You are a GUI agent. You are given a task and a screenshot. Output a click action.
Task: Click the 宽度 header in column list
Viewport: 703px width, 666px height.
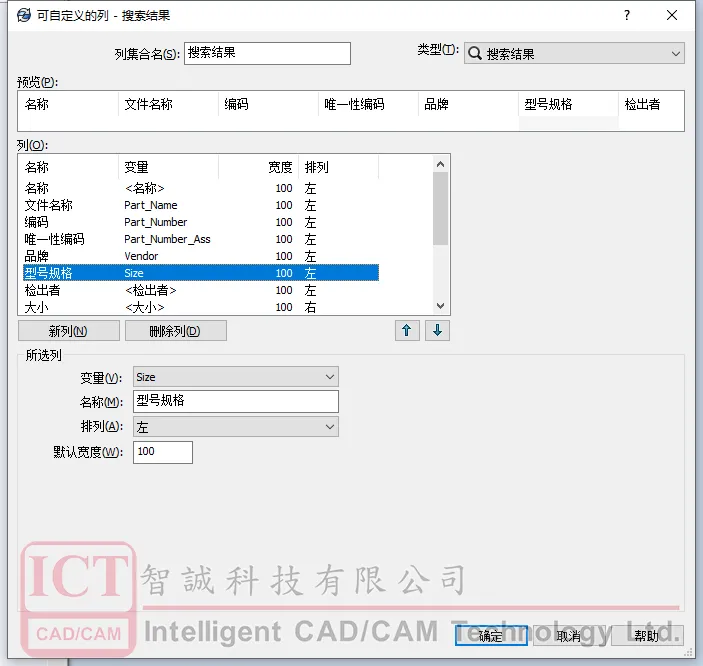259,167
